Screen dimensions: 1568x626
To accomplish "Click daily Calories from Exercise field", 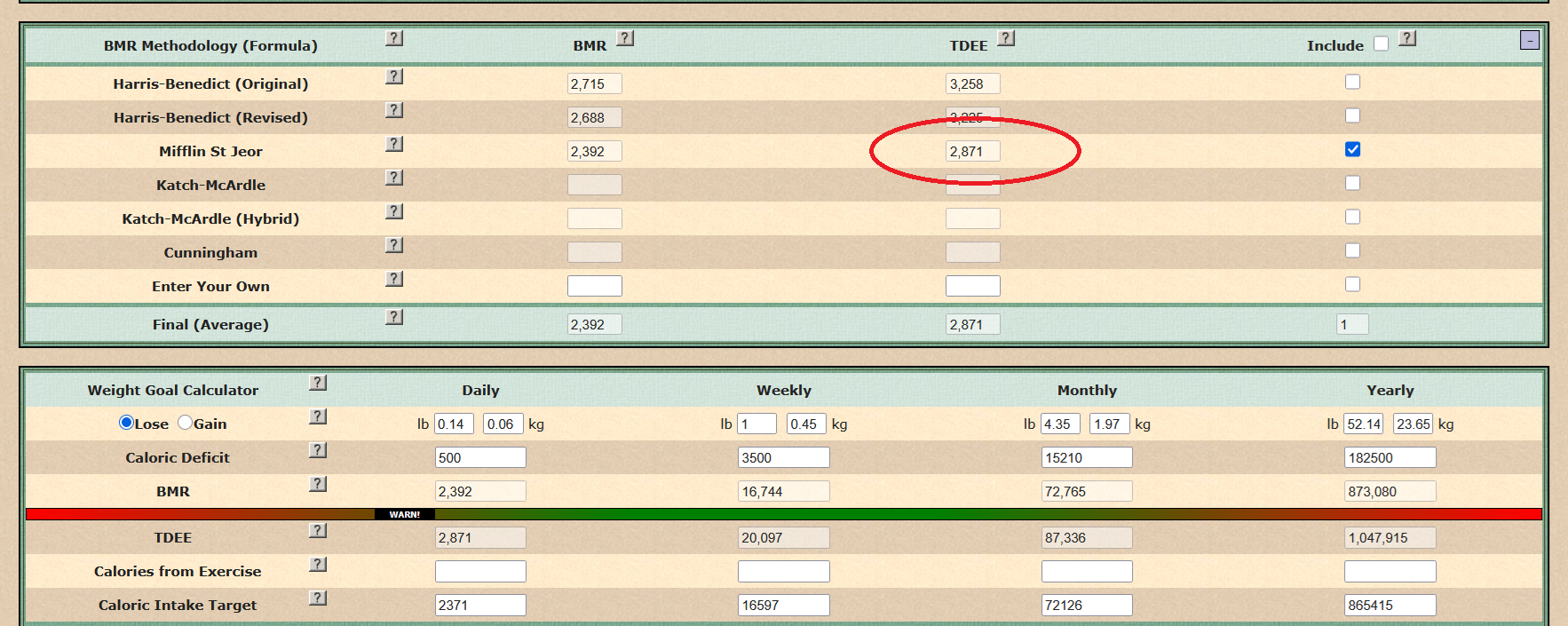I will [480, 571].
